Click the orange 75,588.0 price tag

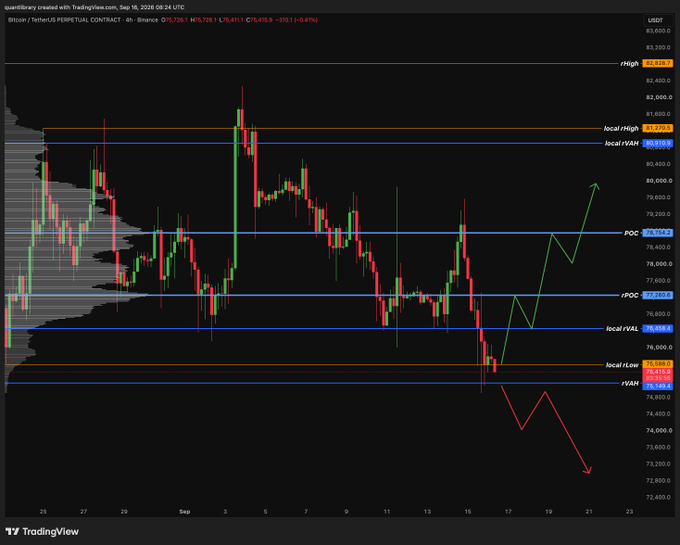click(657, 364)
